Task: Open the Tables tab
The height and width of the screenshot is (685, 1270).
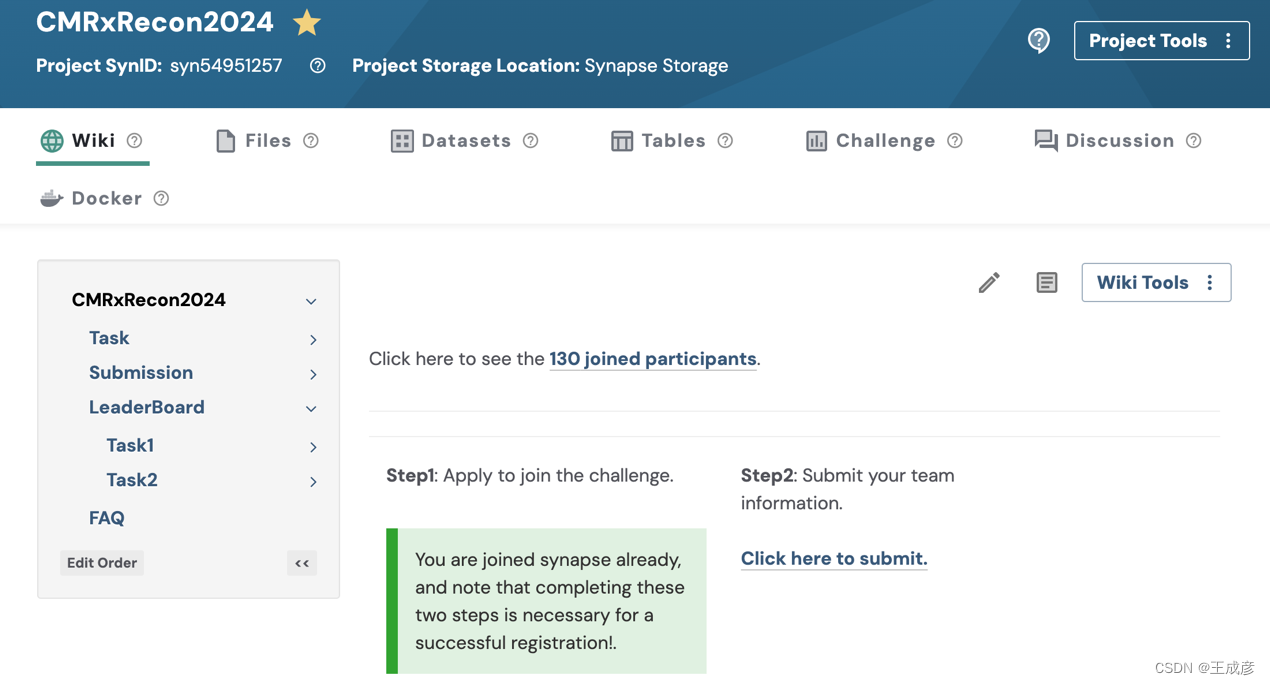Action: [x=672, y=141]
